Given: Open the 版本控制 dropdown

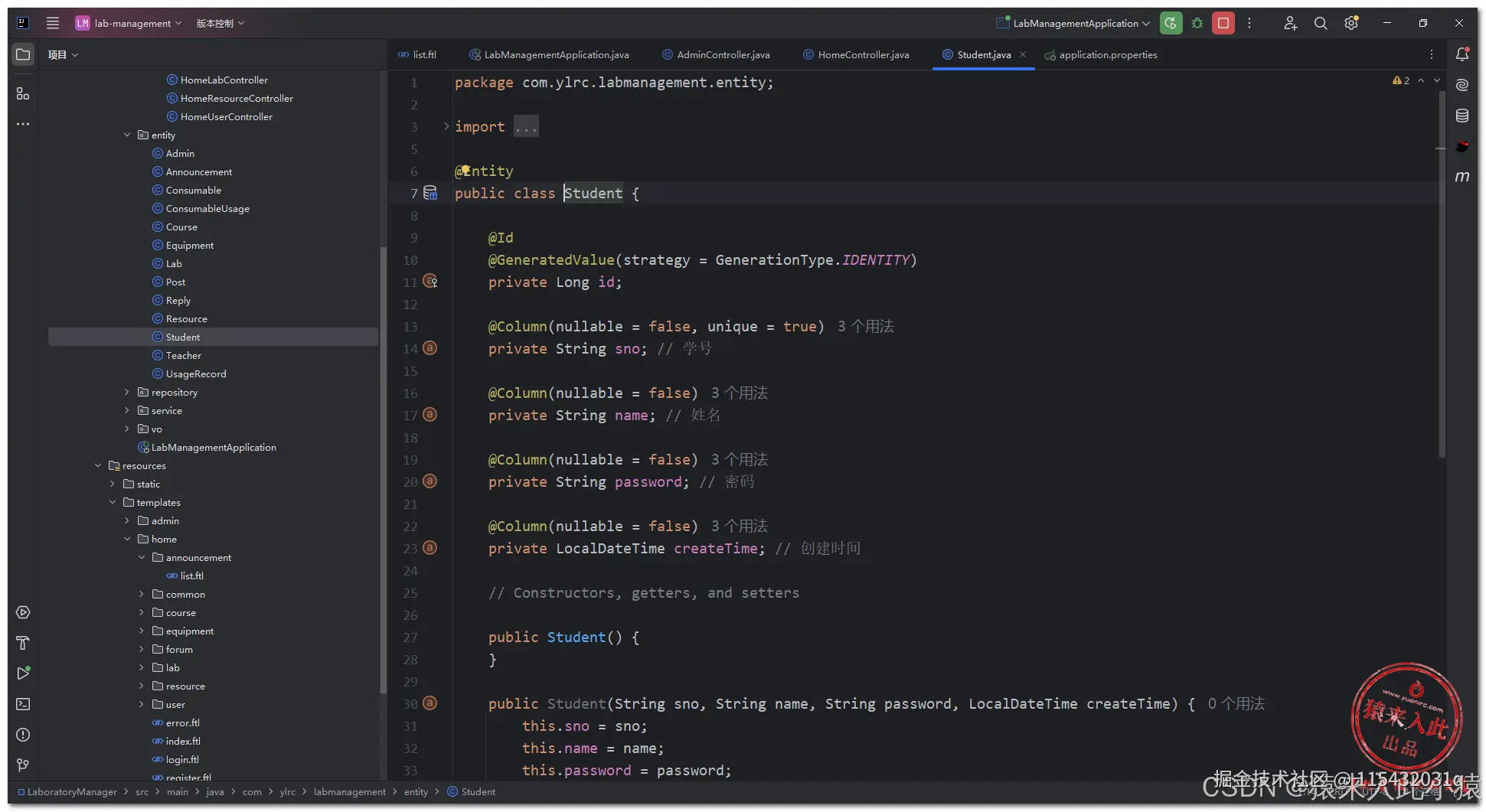Looking at the screenshot, I should pyautogui.click(x=220, y=23).
